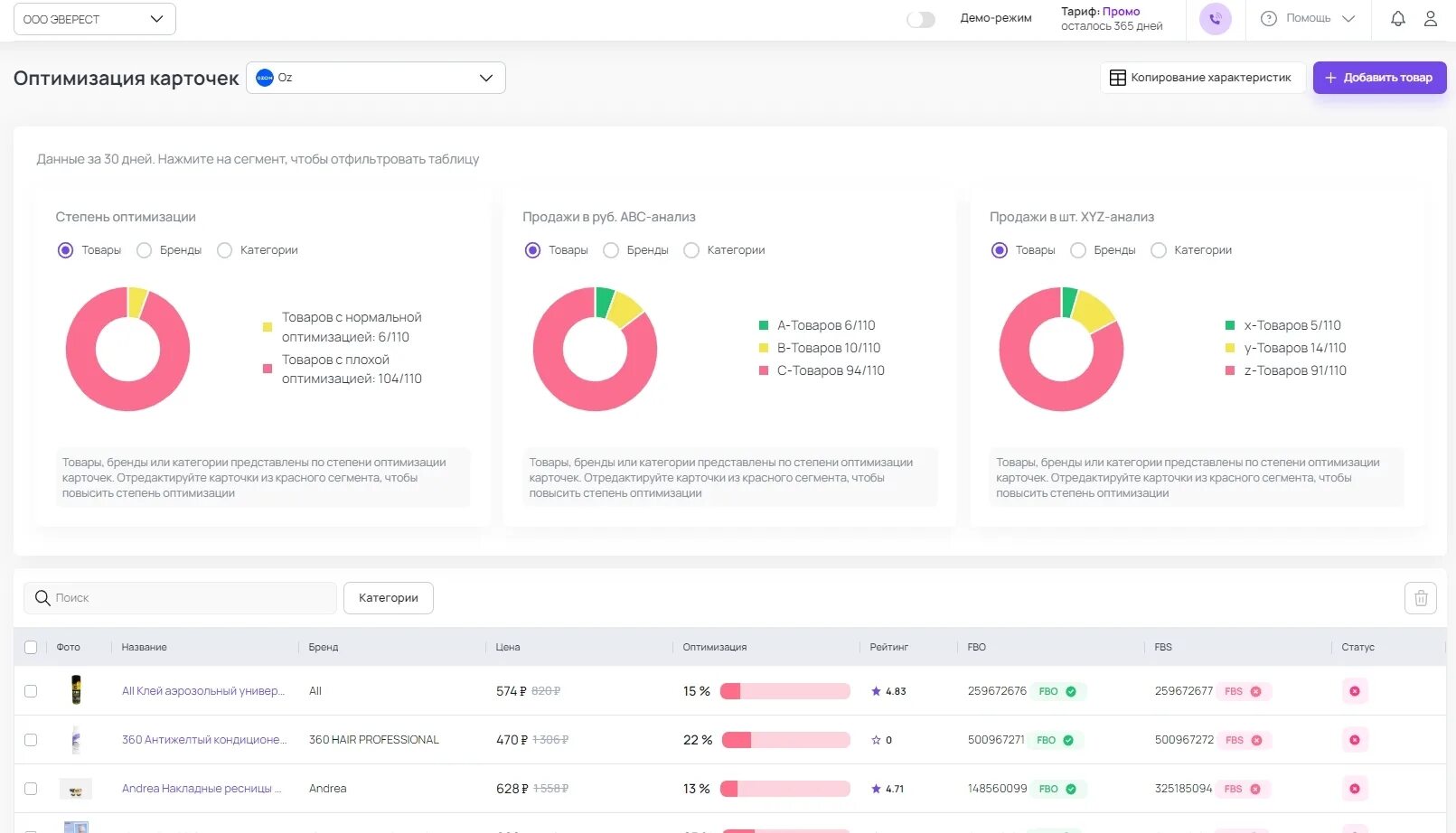This screenshot has width=1456, height=833.
Task: Click y-Товаров 14/110 yellow legend swatch
Action: [1230, 348]
